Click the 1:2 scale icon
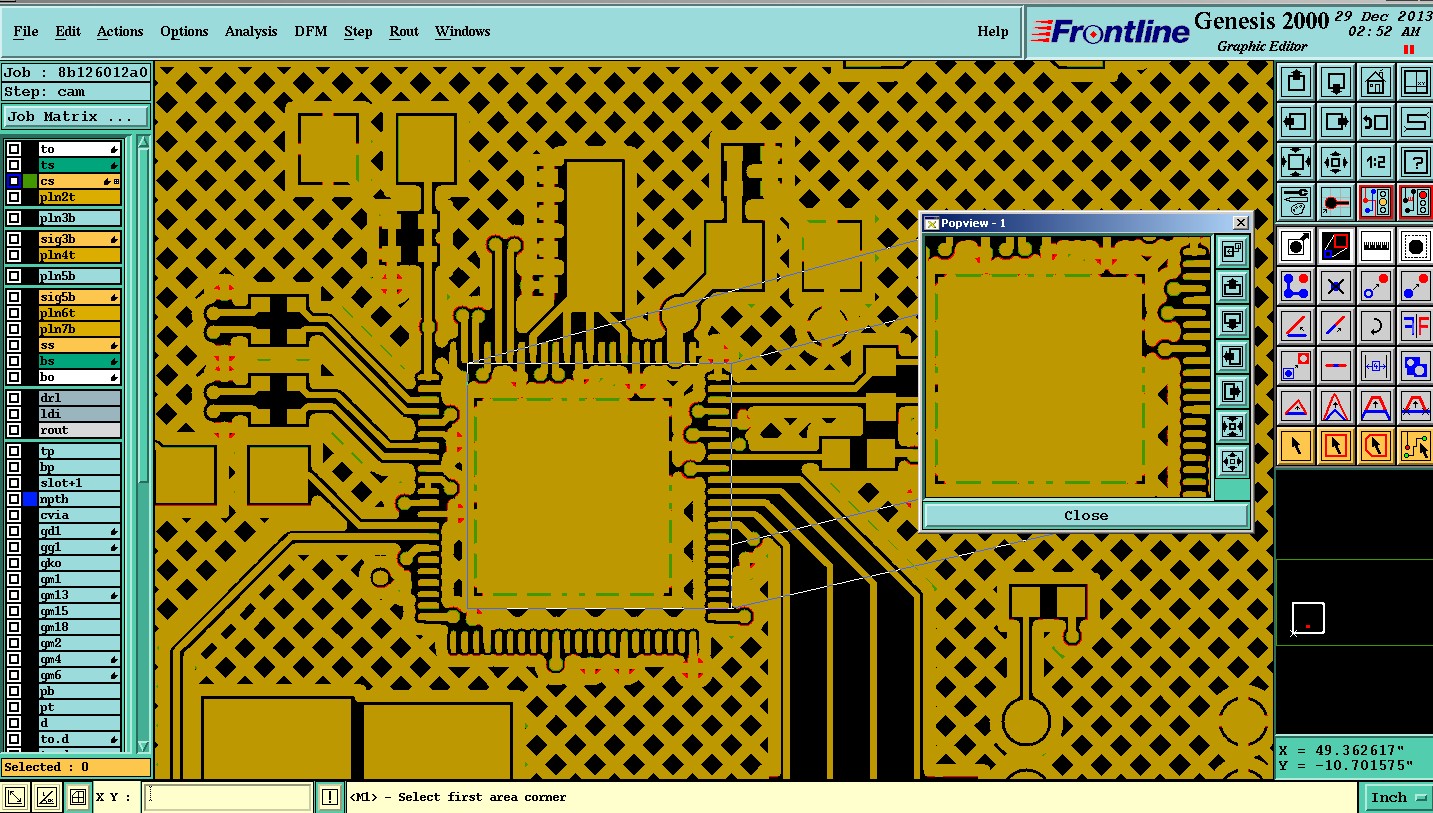This screenshot has width=1433, height=813. tap(1376, 161)
